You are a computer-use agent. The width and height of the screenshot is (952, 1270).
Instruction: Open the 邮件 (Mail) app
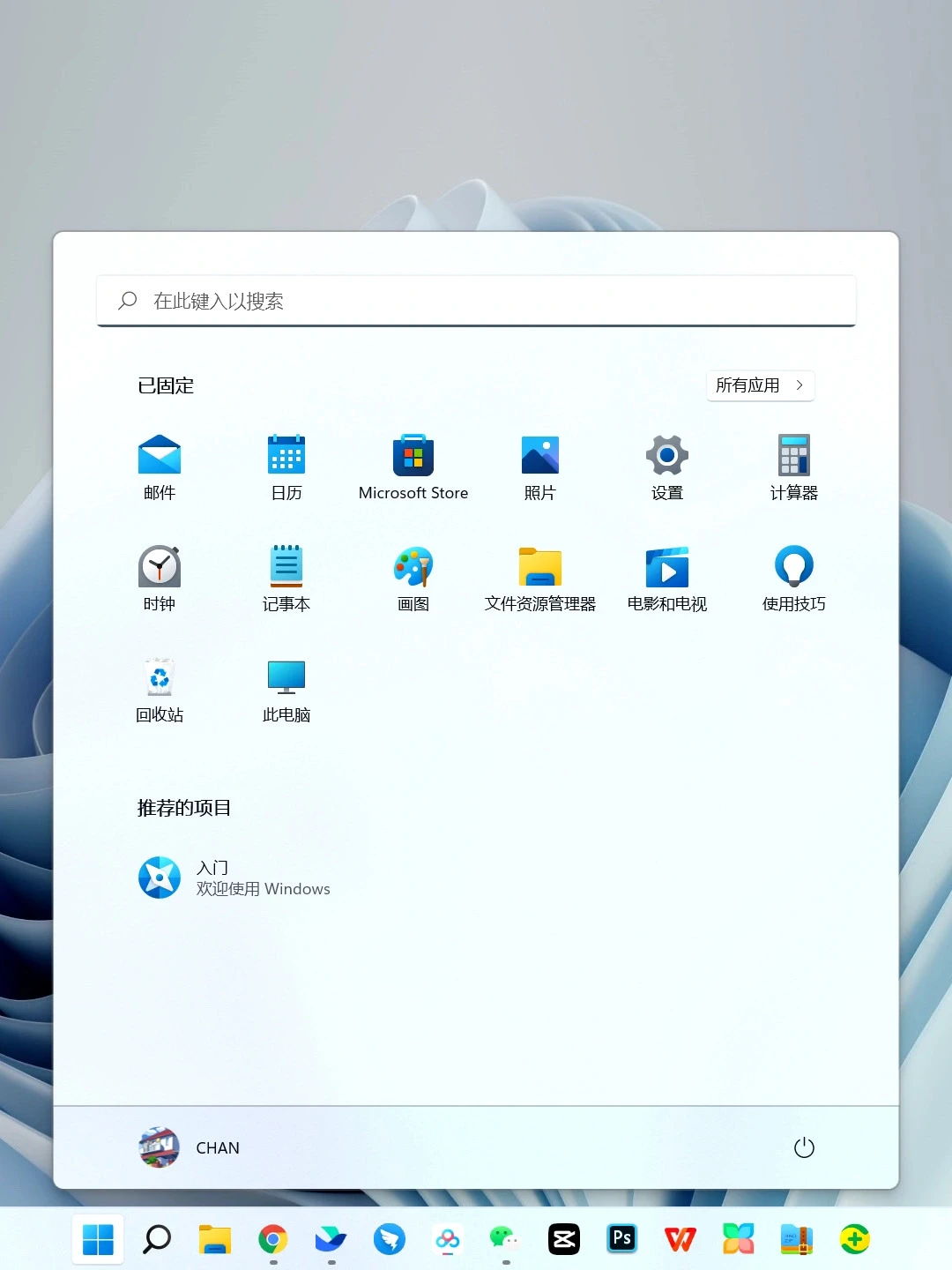[159, 466]
